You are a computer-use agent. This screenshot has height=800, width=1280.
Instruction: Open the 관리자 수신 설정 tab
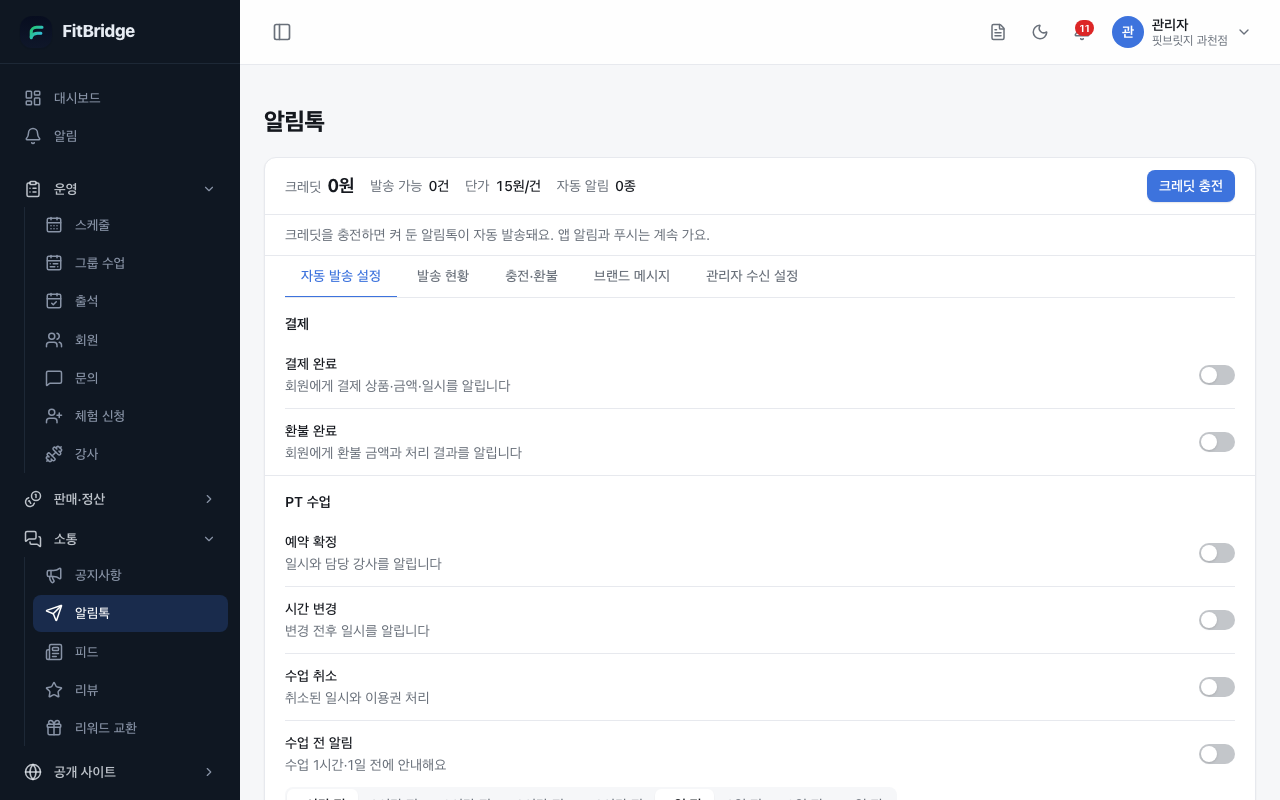[x=752, y=276]
